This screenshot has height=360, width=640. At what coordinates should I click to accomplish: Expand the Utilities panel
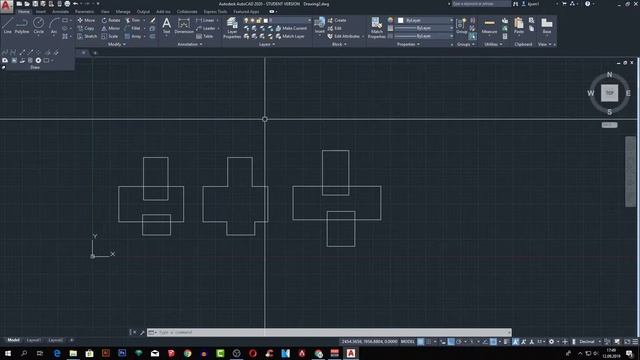click(493, 44)
